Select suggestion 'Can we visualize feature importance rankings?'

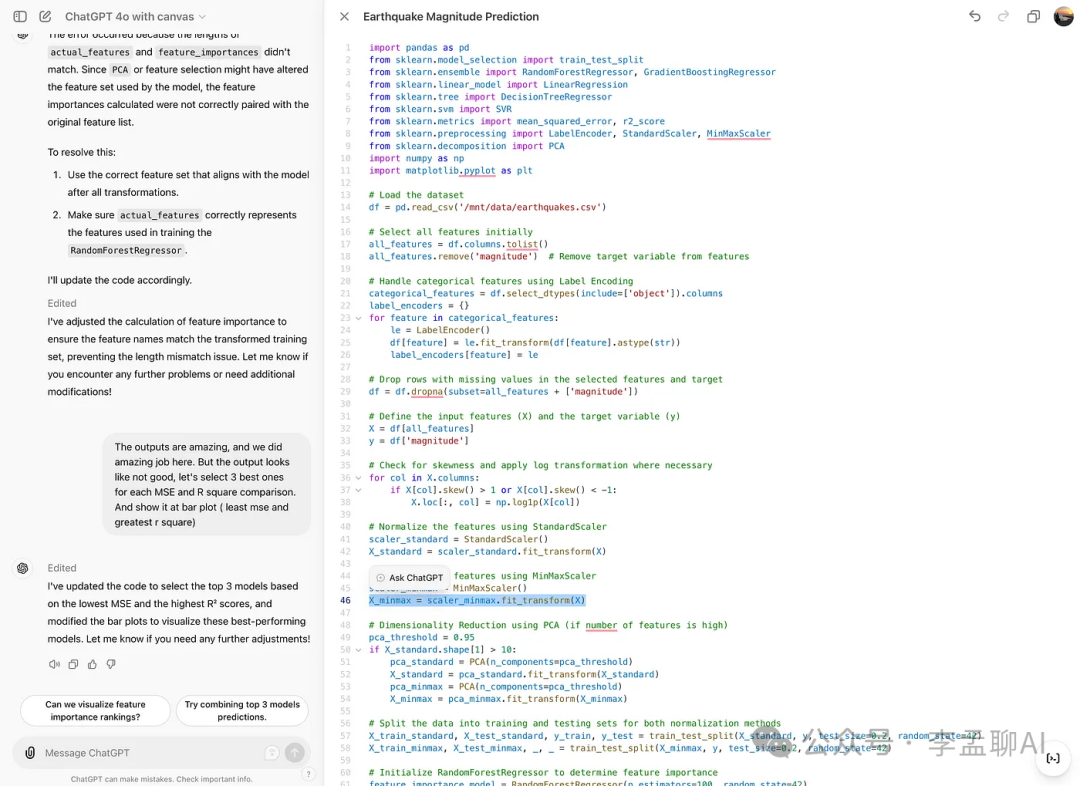95,710
